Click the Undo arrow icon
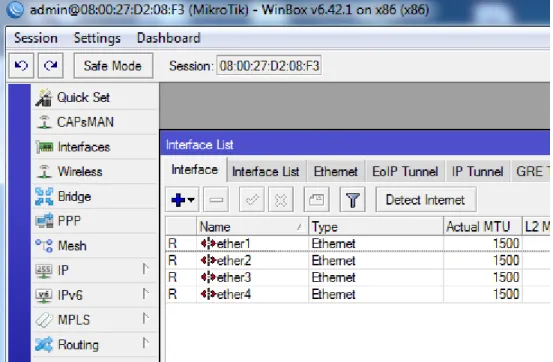Screen dimensions: 553x362 tap(21, 66)
